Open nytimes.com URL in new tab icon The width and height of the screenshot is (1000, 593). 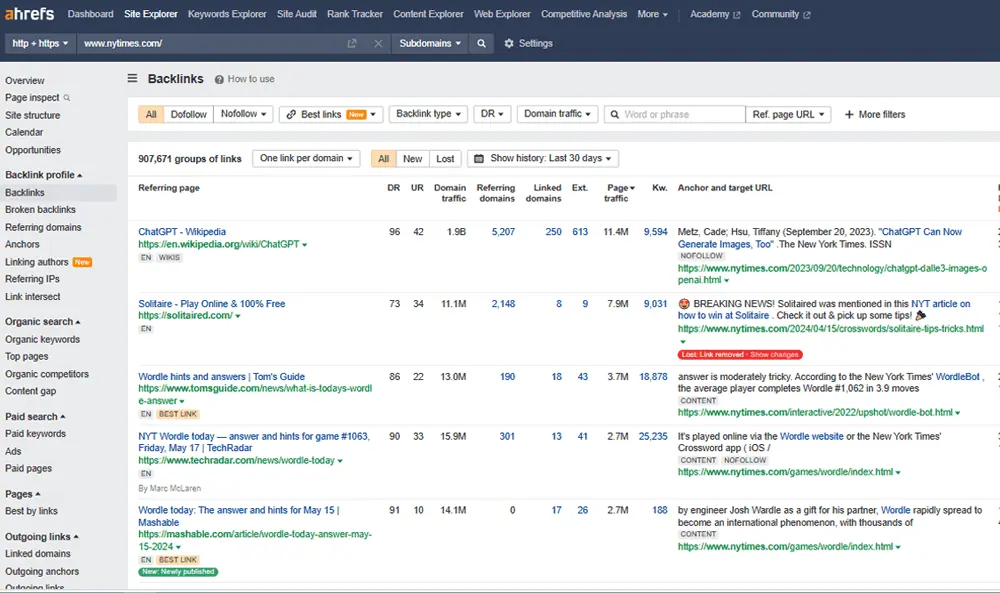352,44
